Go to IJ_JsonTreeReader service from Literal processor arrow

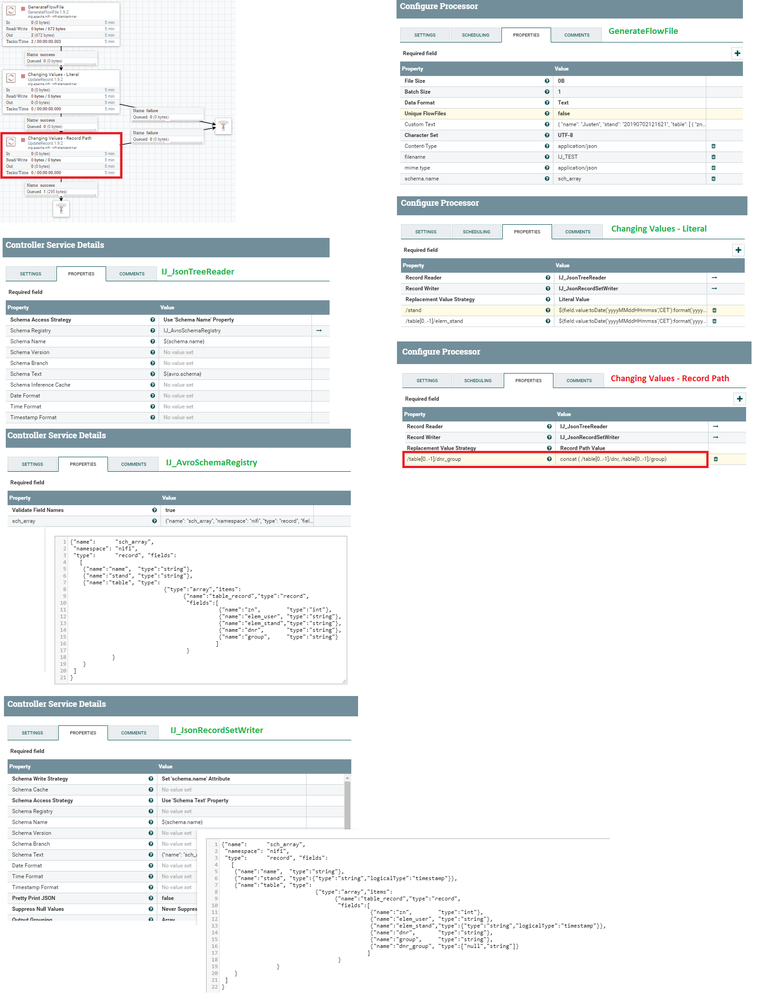click(714, 278)
